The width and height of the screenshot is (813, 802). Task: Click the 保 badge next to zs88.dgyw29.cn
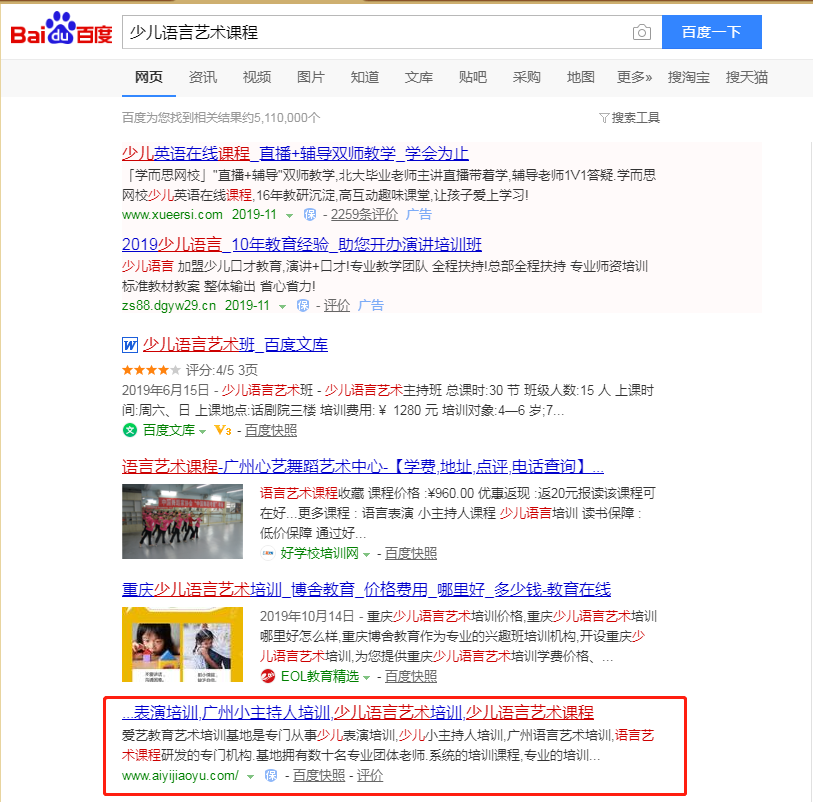pyautogui.click(x=303, y=306)
